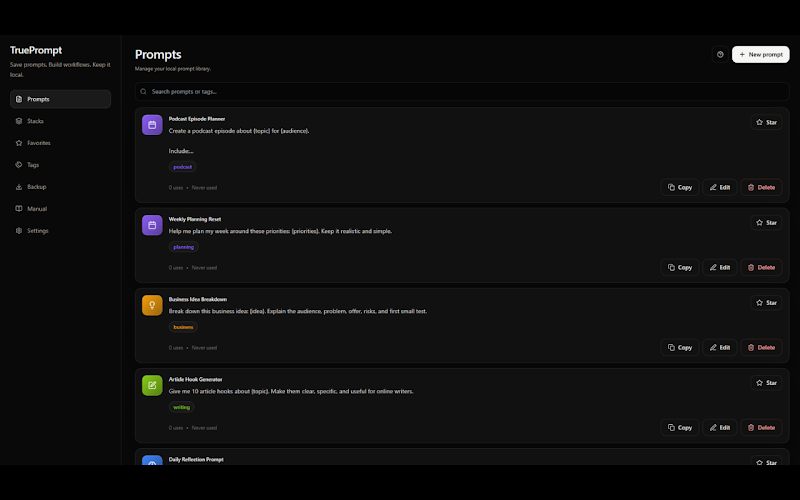Click the planning tag chip
Screen dimensions: 800x500
coord(184,247)
